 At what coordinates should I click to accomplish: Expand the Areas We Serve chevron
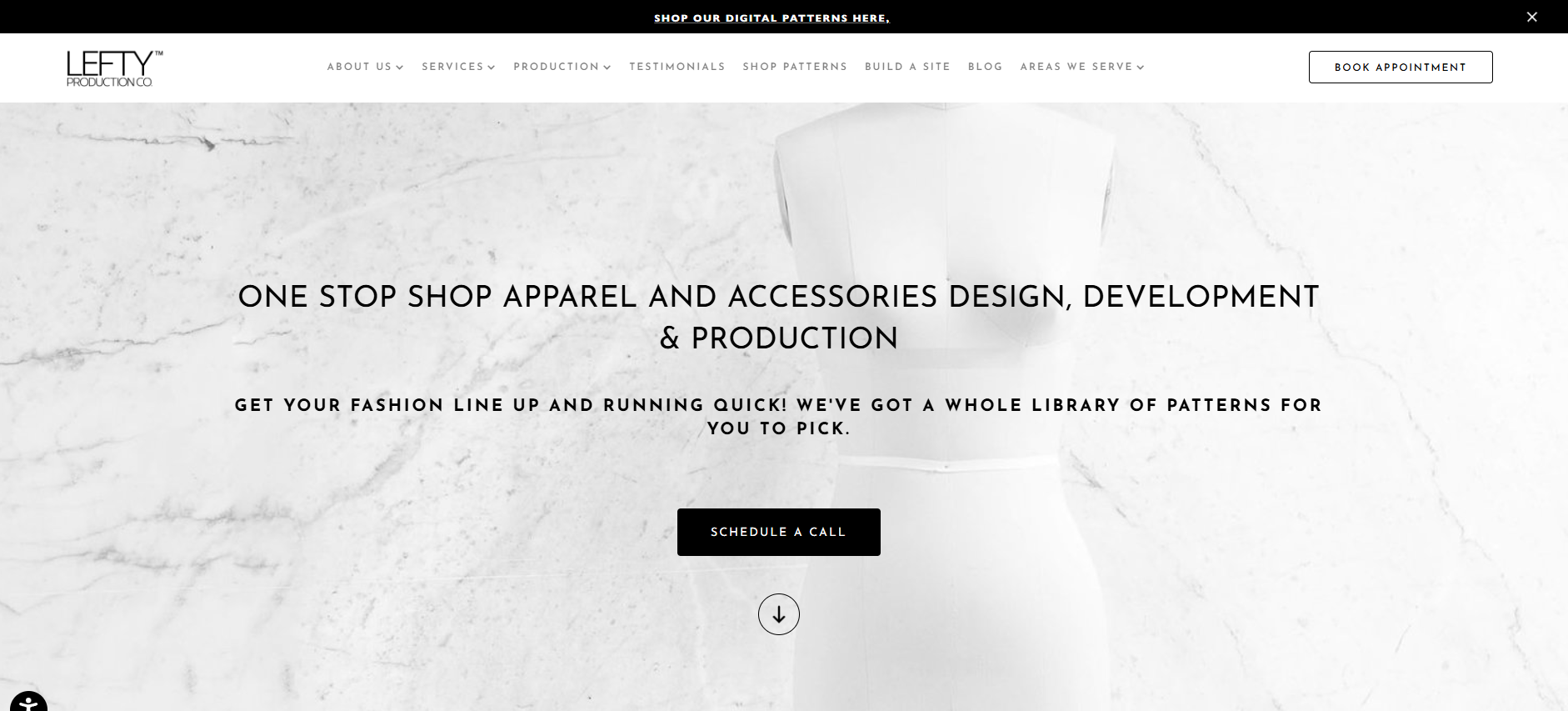(1141, 68)
